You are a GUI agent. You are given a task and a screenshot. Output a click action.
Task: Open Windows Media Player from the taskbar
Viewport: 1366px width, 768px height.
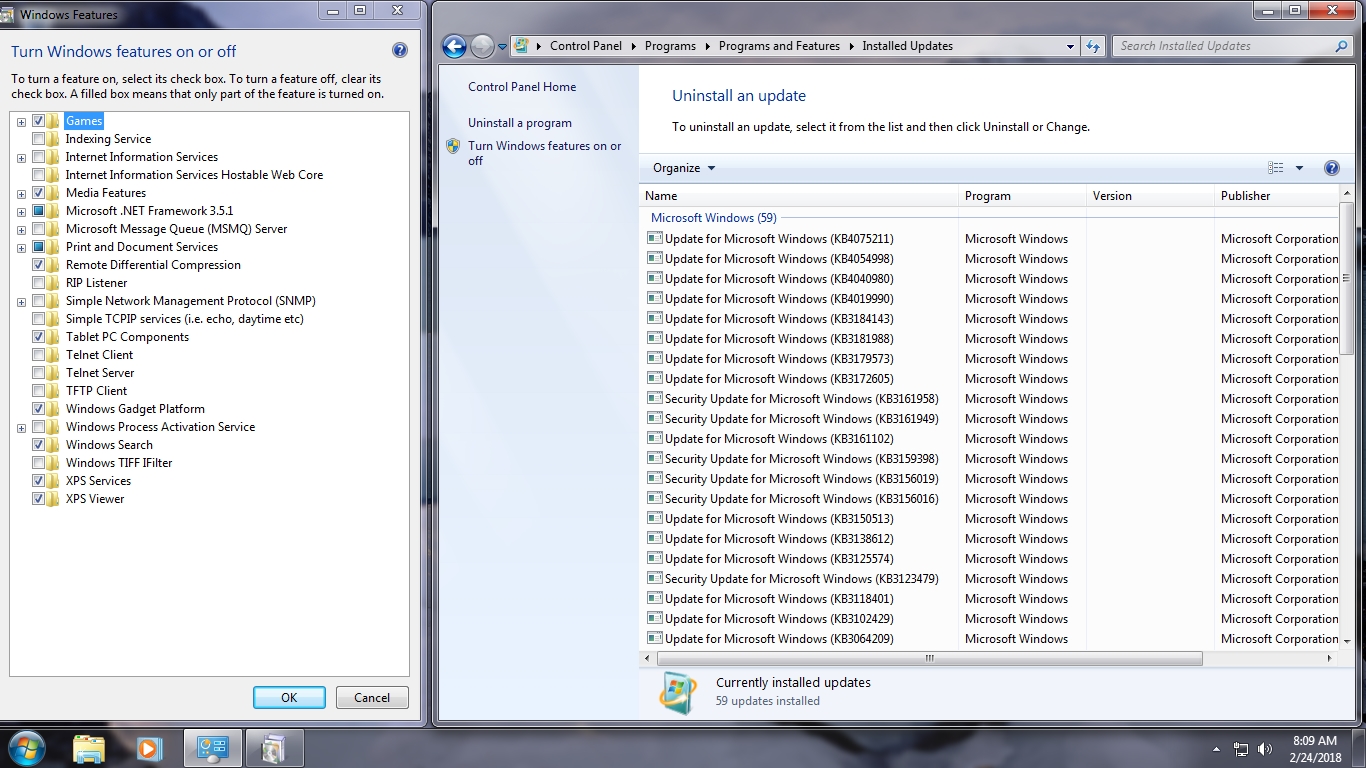pyautogui.click(x=149, y=748)
